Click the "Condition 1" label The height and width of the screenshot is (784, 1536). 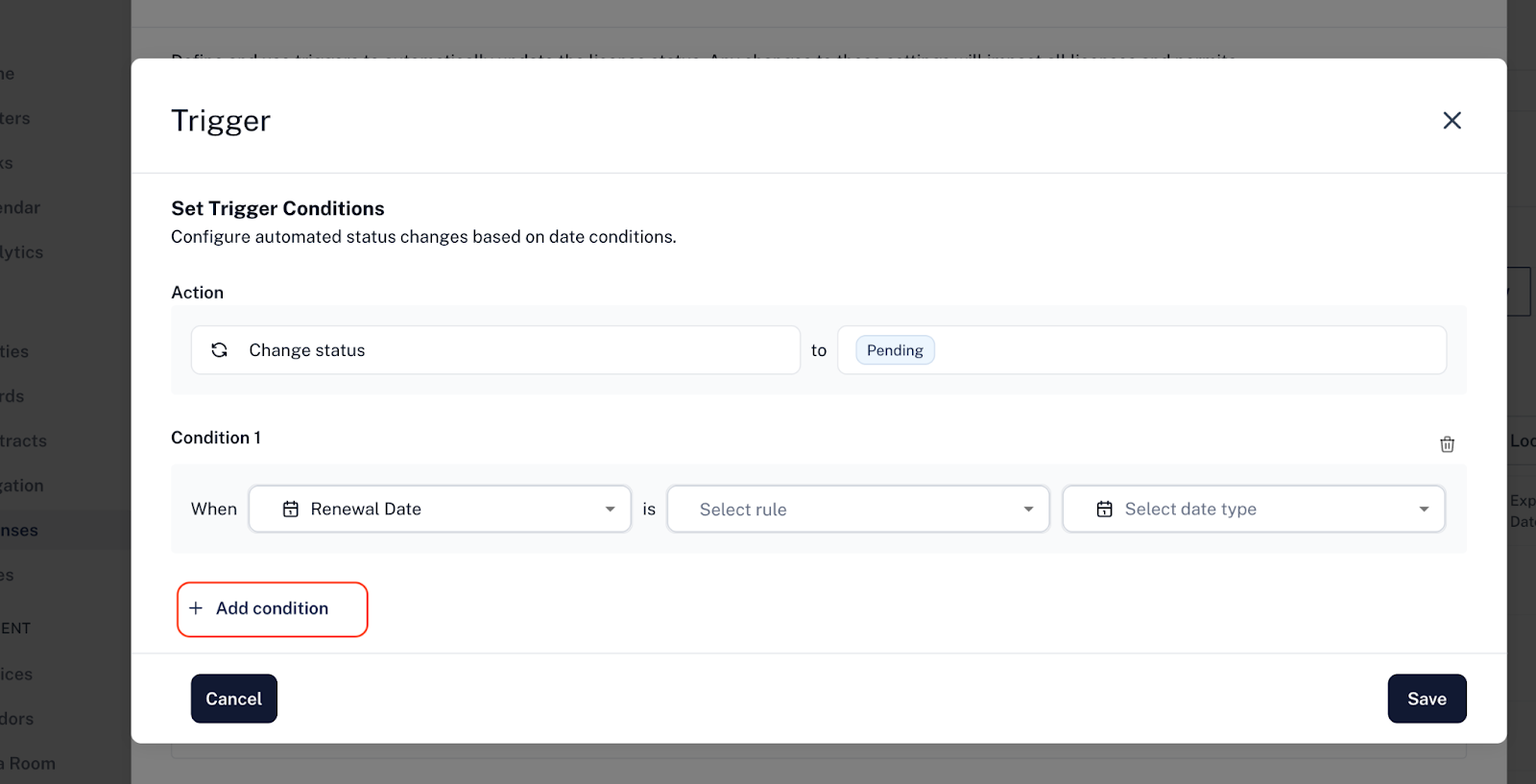(x=216, y=438)
